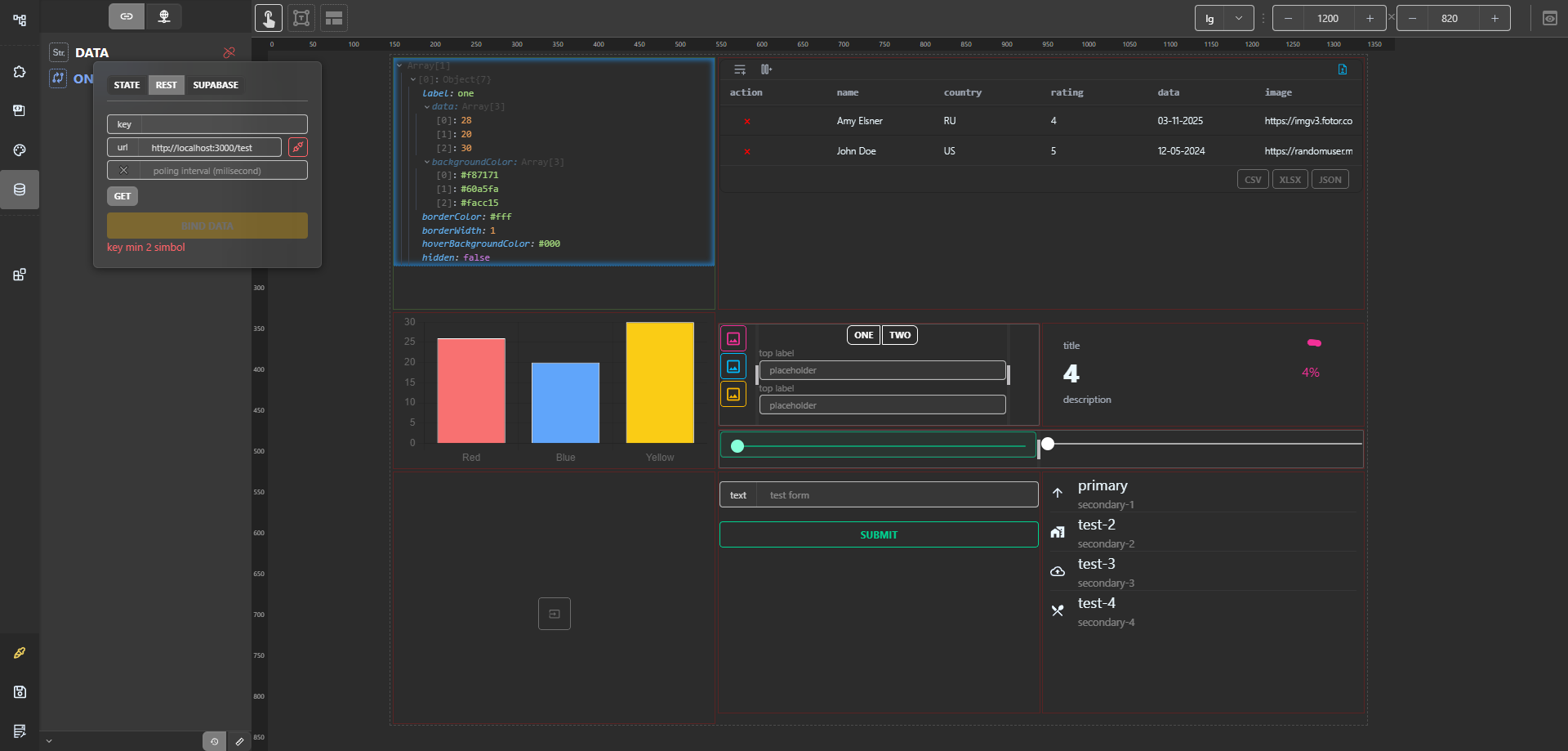Collapse the data: Array[3] node in the JSON tree
The image size is (1568, 751).
click(428, 106)
